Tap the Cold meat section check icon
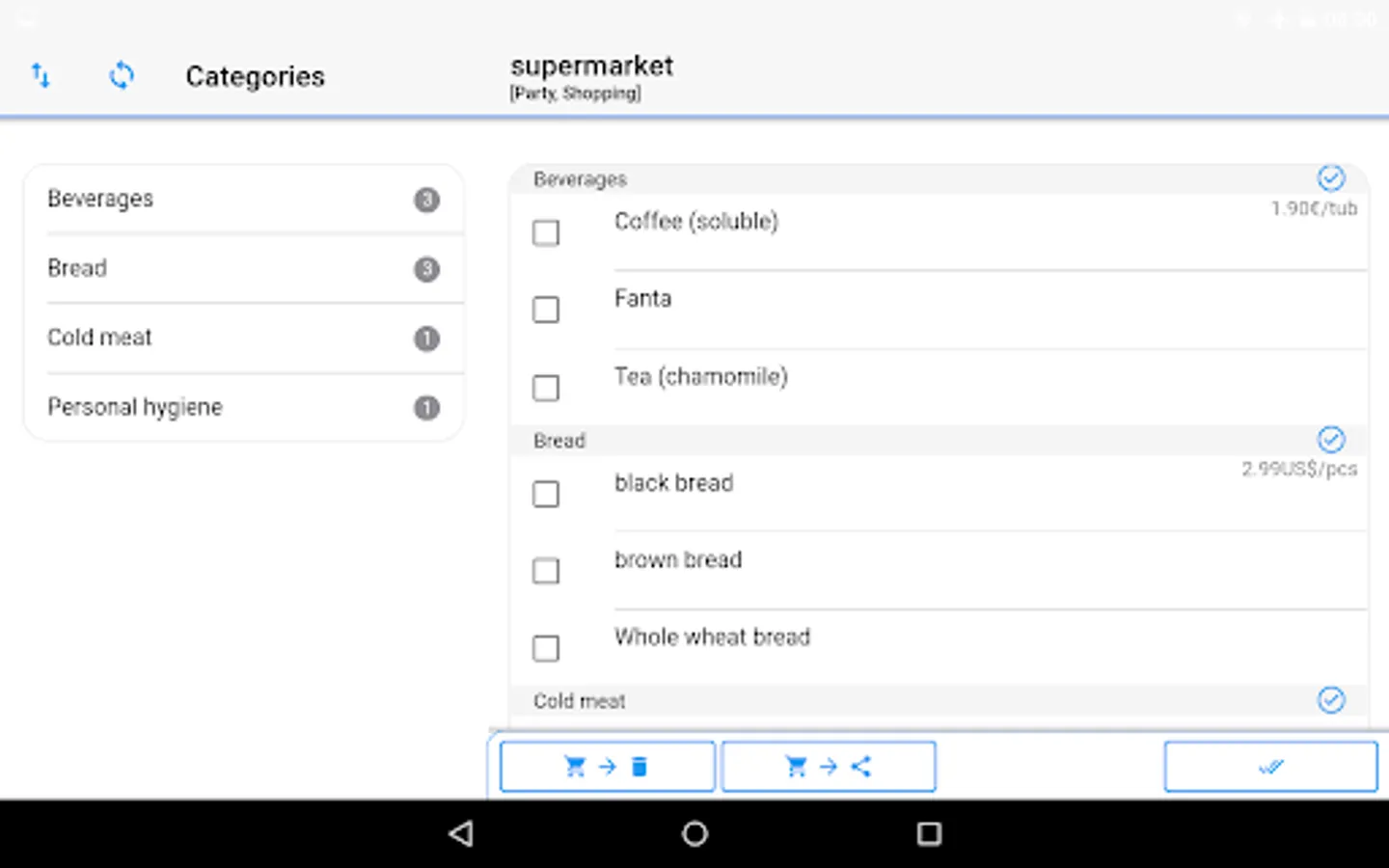 (x=1331, y=700)
